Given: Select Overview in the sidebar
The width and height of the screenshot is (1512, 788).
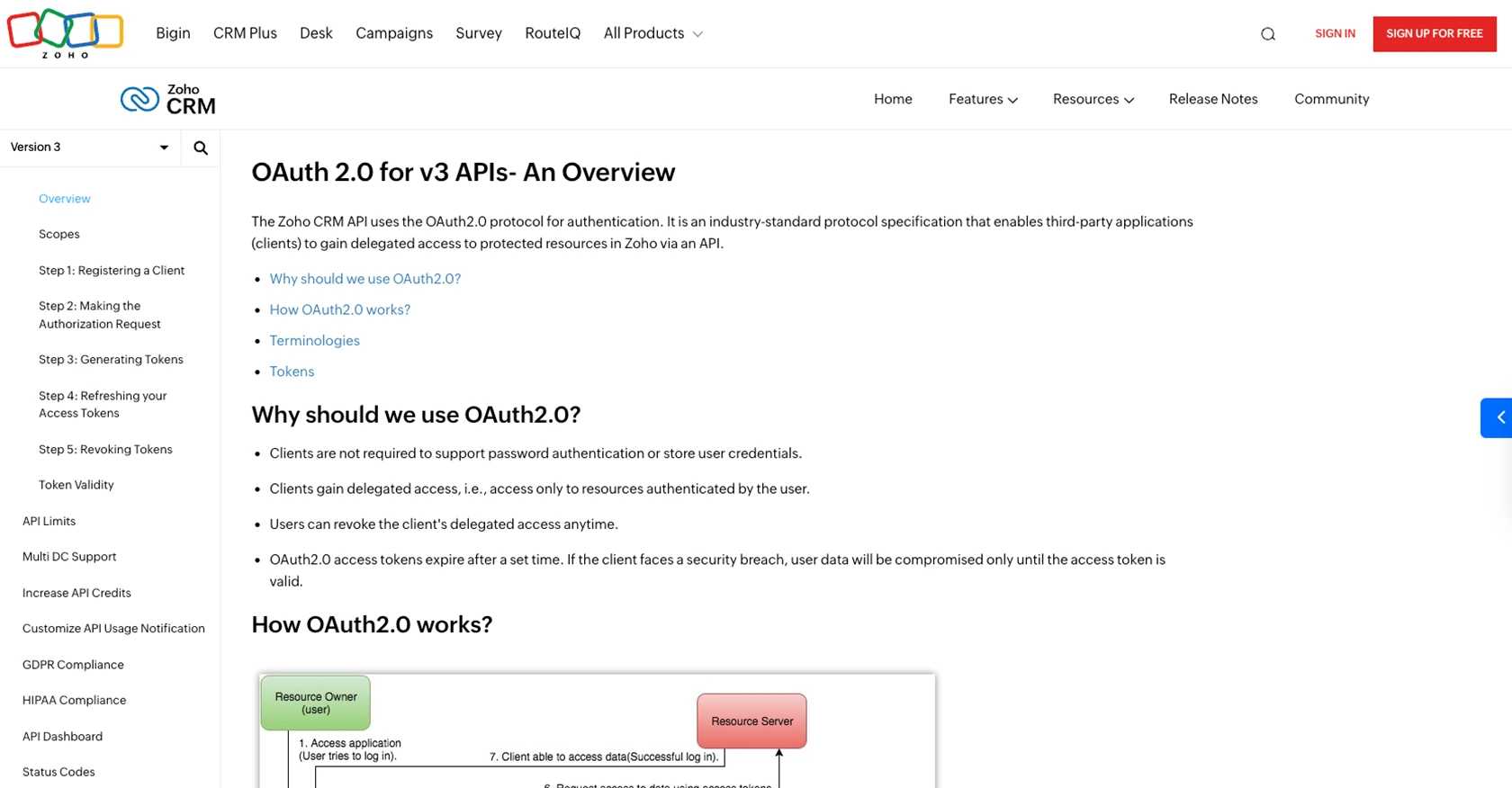Looking at the screenshot, I should click(65, 199).
